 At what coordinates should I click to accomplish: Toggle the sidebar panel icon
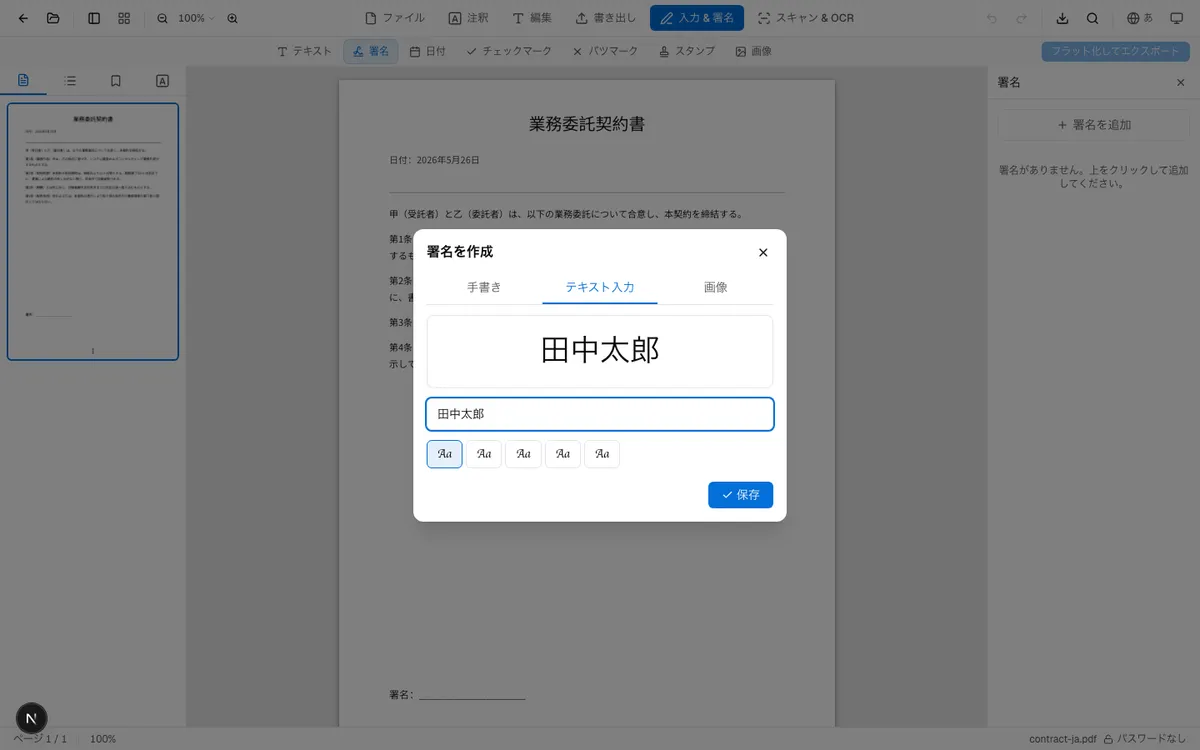pyautogui.click(x=94, y=18)
